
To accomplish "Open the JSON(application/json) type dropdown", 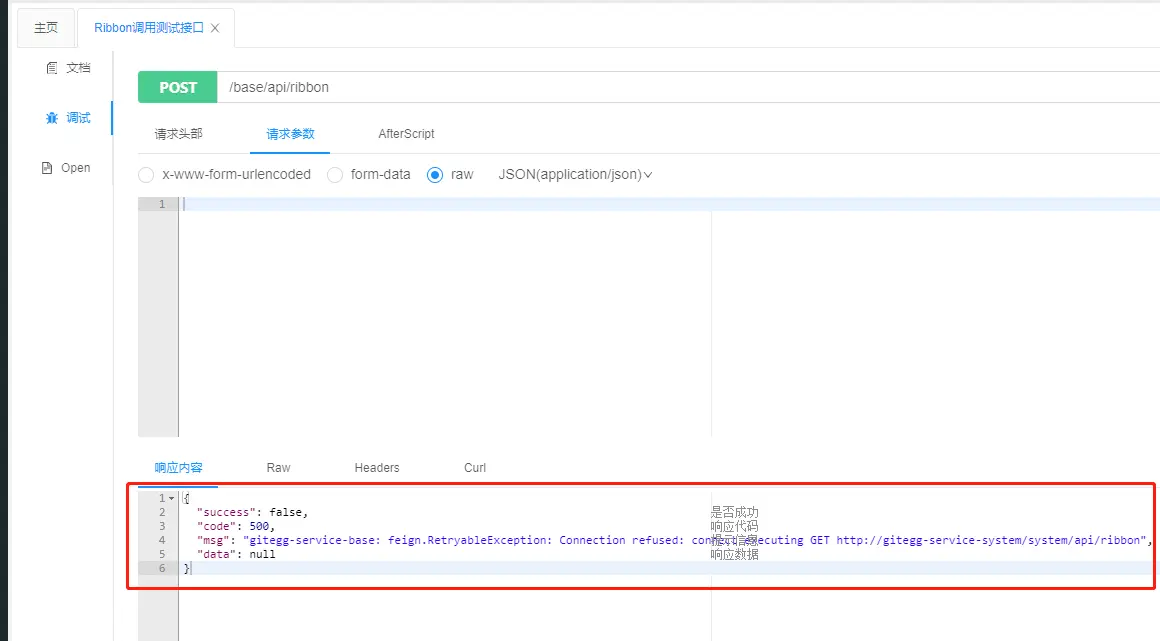I will point(575,175).
